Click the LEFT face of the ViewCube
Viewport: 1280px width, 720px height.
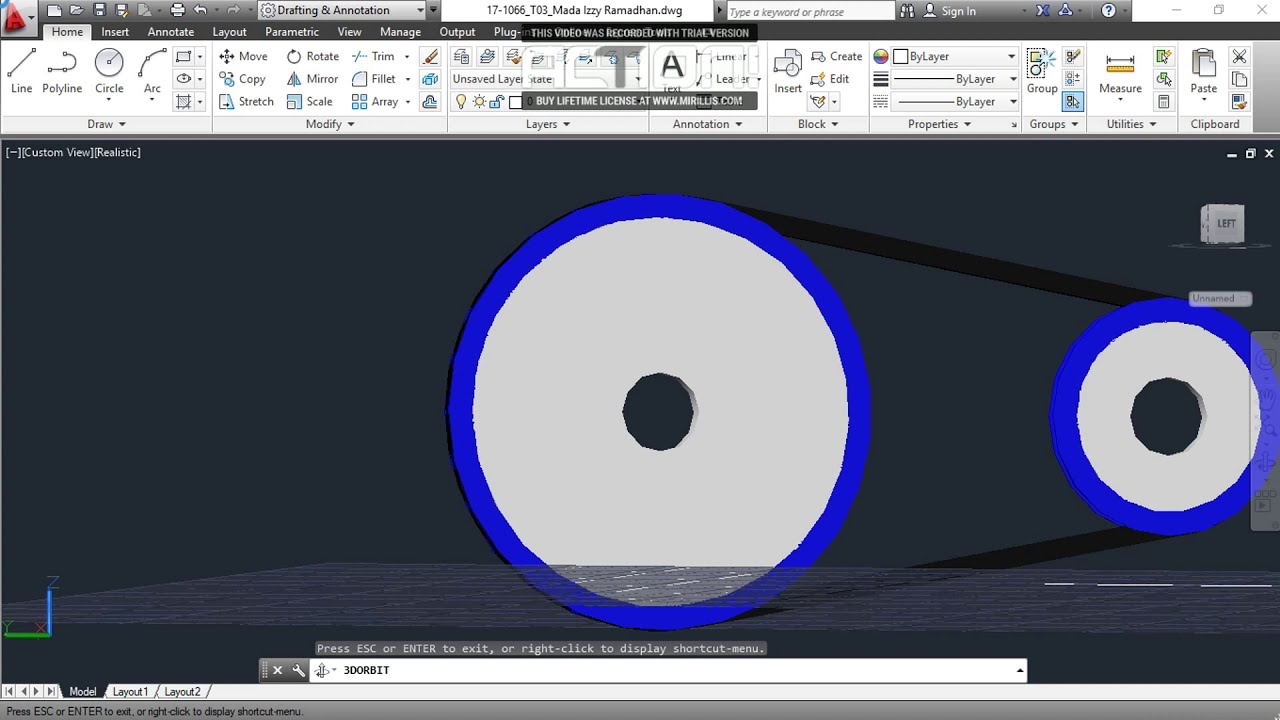tap(1225, 223)
